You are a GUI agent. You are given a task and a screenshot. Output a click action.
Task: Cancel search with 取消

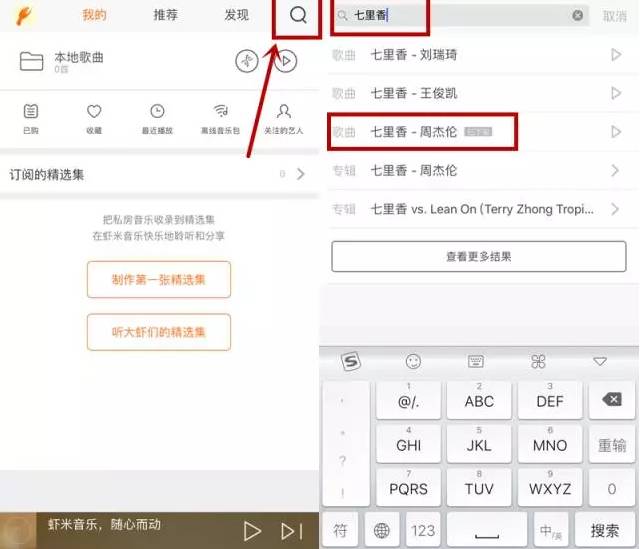point(614,16)
